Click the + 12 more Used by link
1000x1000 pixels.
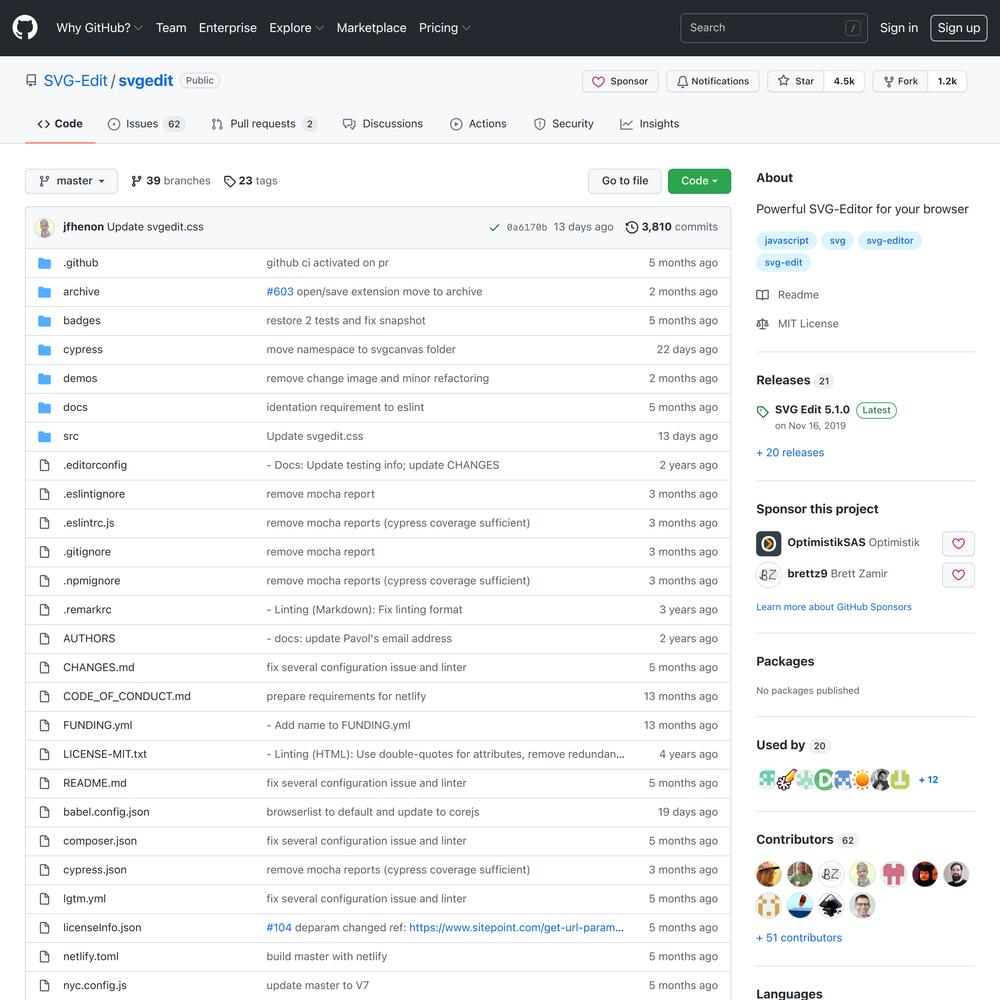click(928, 779)
